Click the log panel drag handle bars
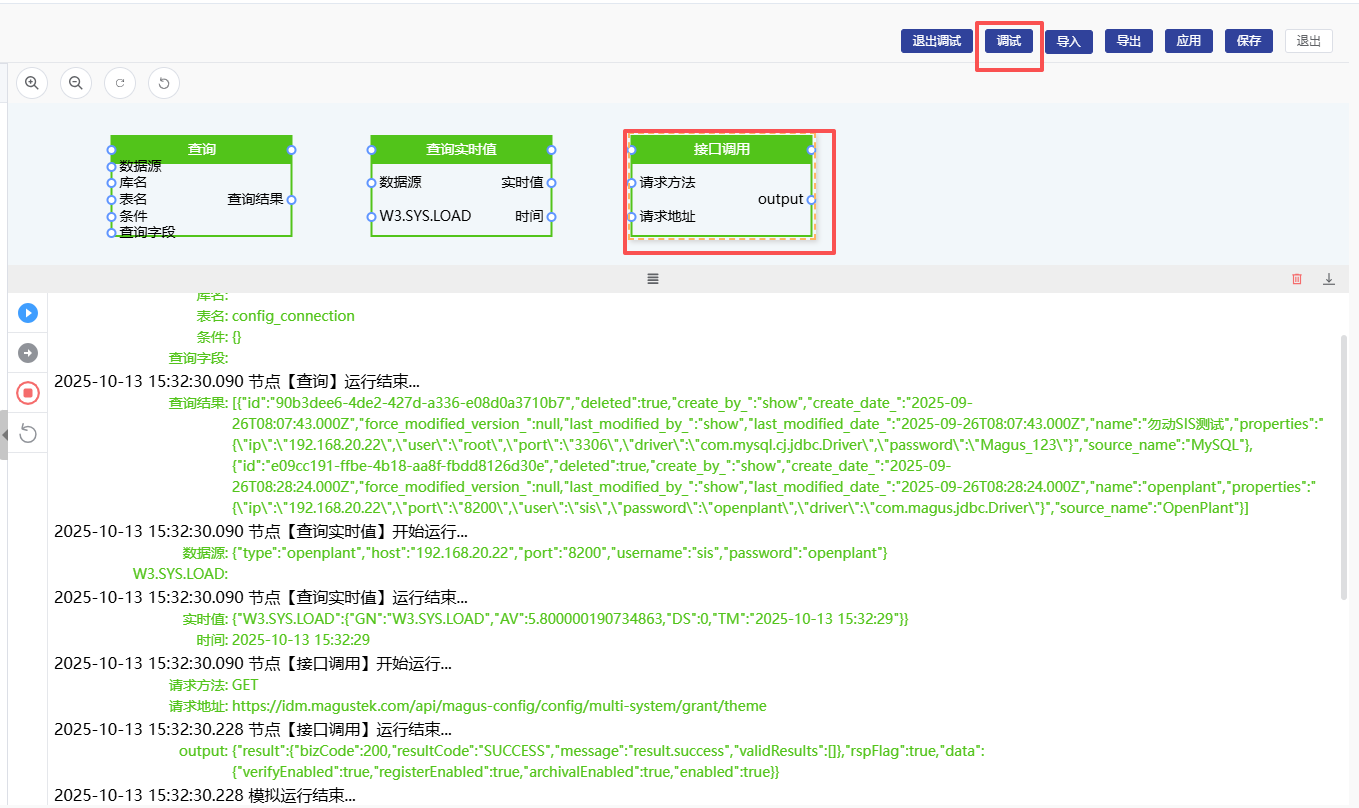1359x808 pixels. tap(653, 279)
